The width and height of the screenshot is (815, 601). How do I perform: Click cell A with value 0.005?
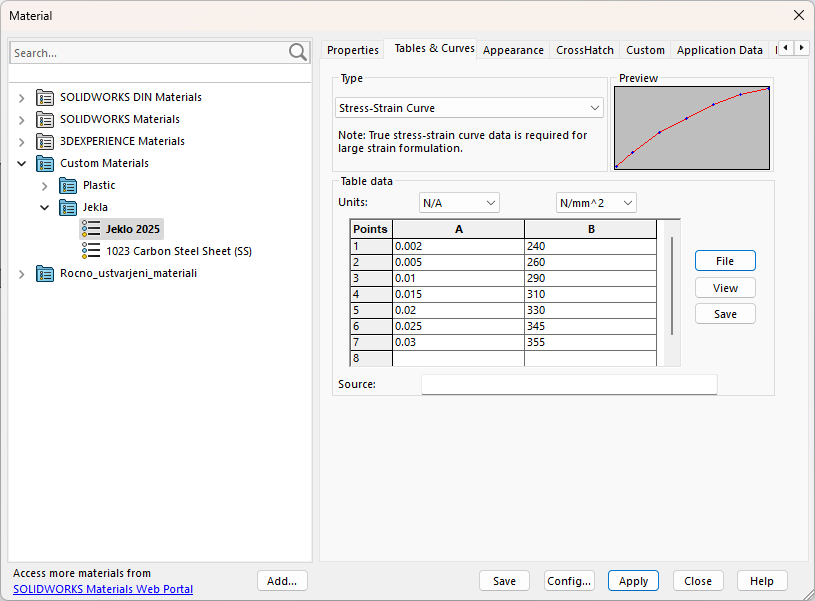[458, 262]
